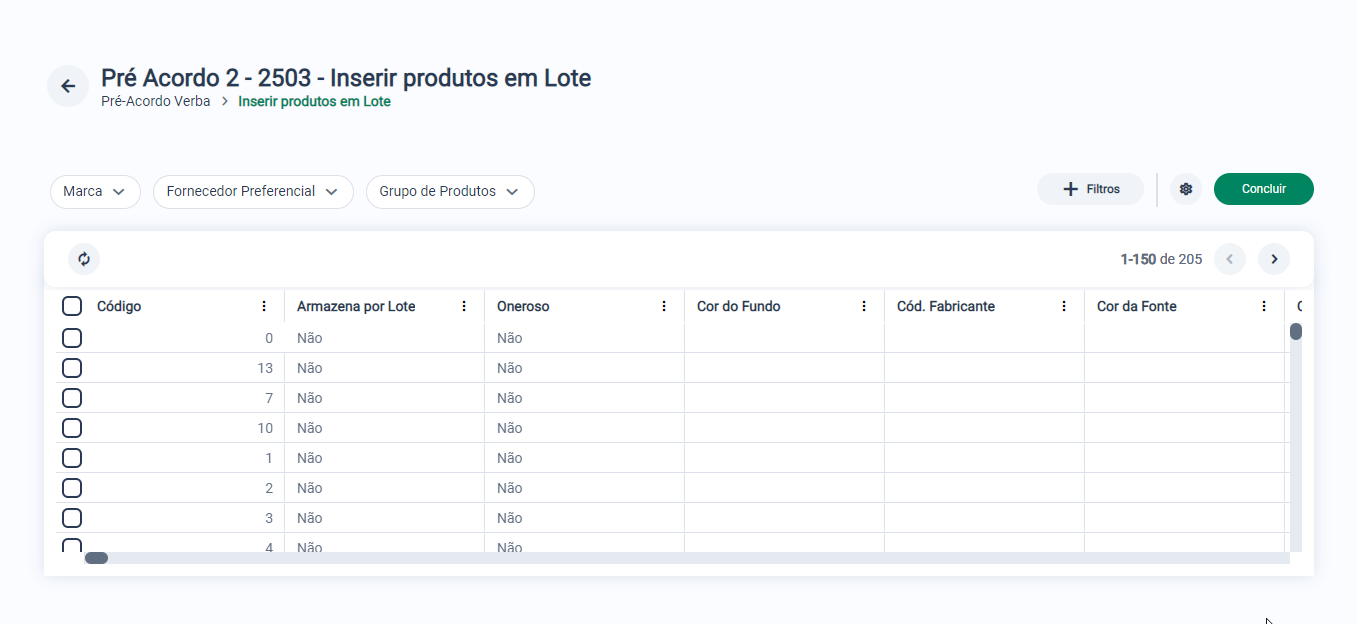Image resolution: width=1357 pixels, height=624 pixels.
Task: Go to previous page of results
Action: click(x=1230, y=259)
